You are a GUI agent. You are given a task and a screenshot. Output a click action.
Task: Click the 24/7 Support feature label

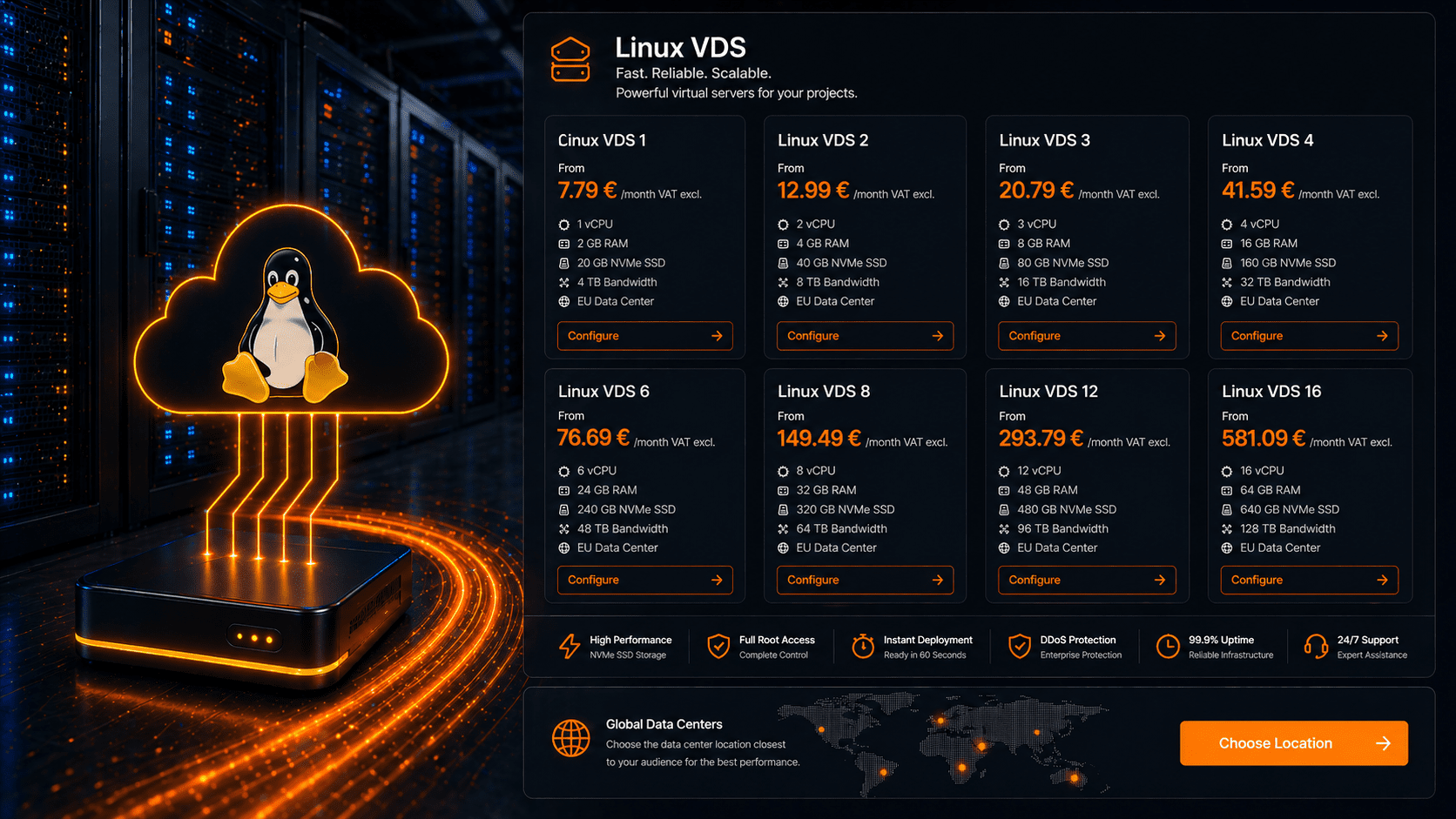pos(1368,640)
